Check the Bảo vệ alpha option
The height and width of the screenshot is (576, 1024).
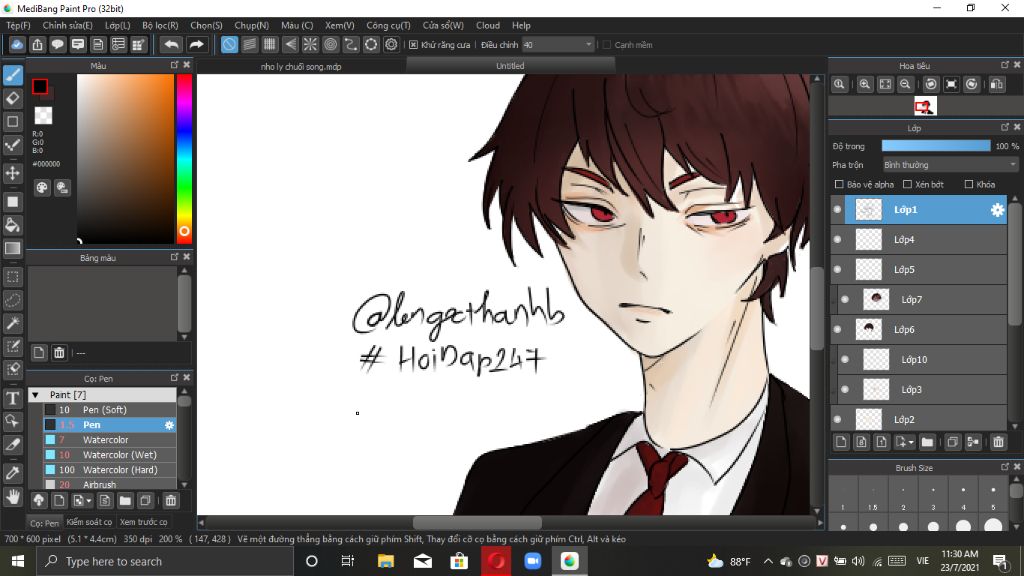(x=839, y=185)
